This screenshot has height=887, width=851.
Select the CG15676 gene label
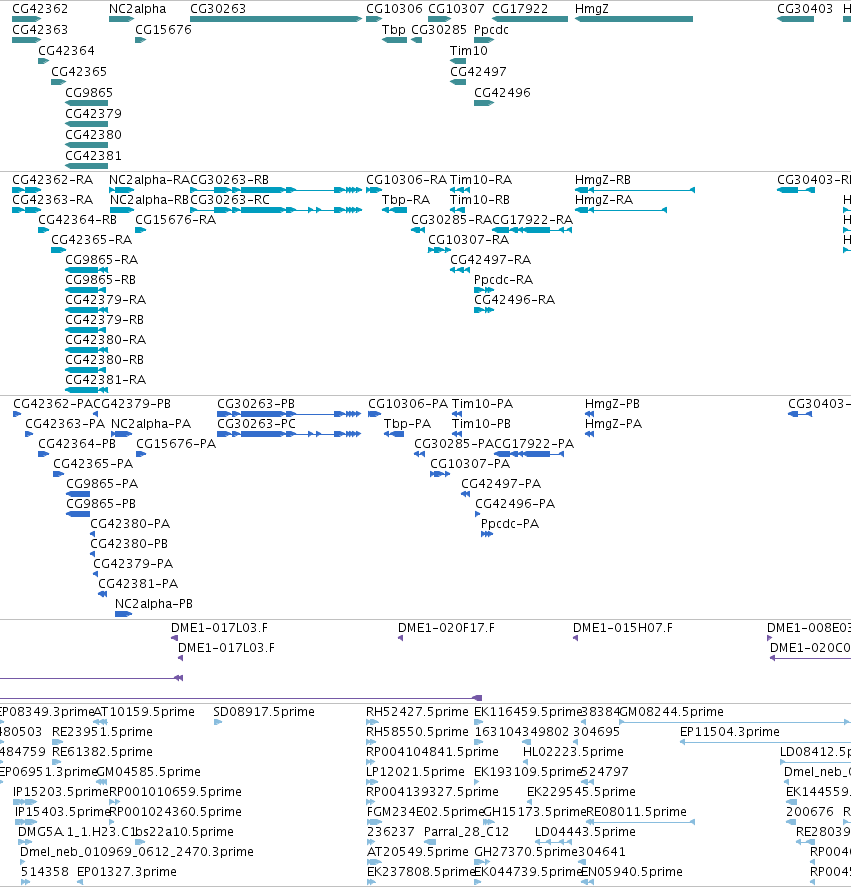[x=163, y=29]
